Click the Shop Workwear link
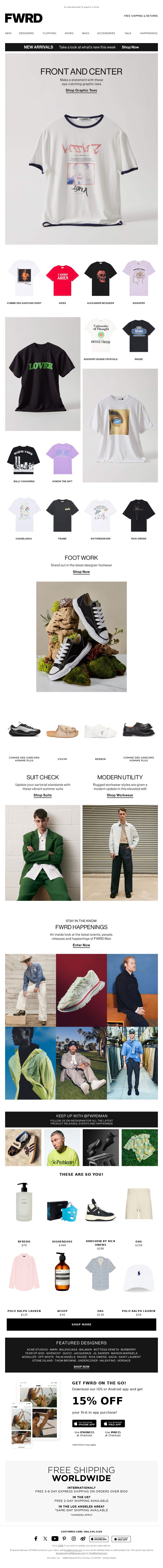 coord(120,795)
